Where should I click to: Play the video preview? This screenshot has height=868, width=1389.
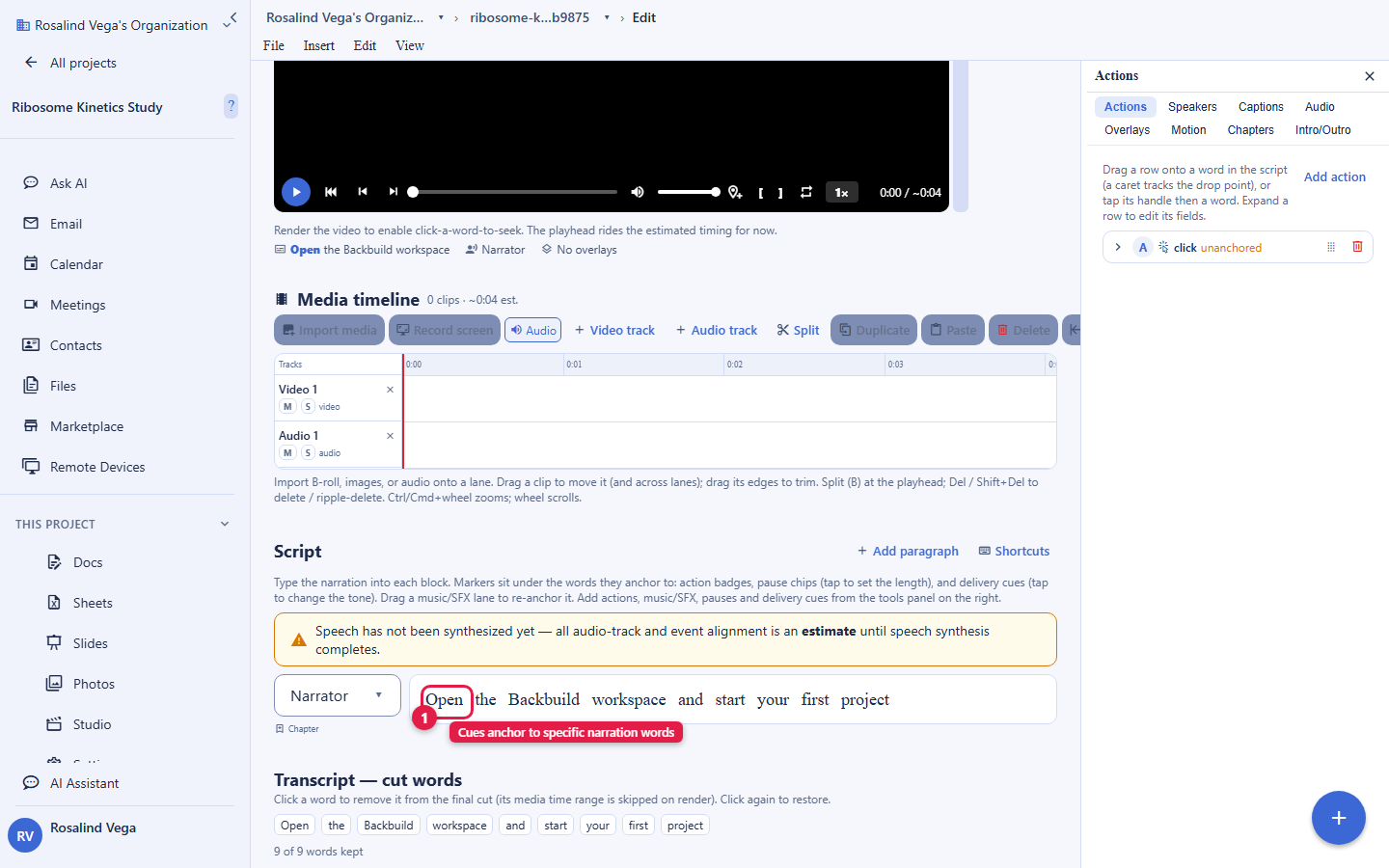click(x=296, y=192)
